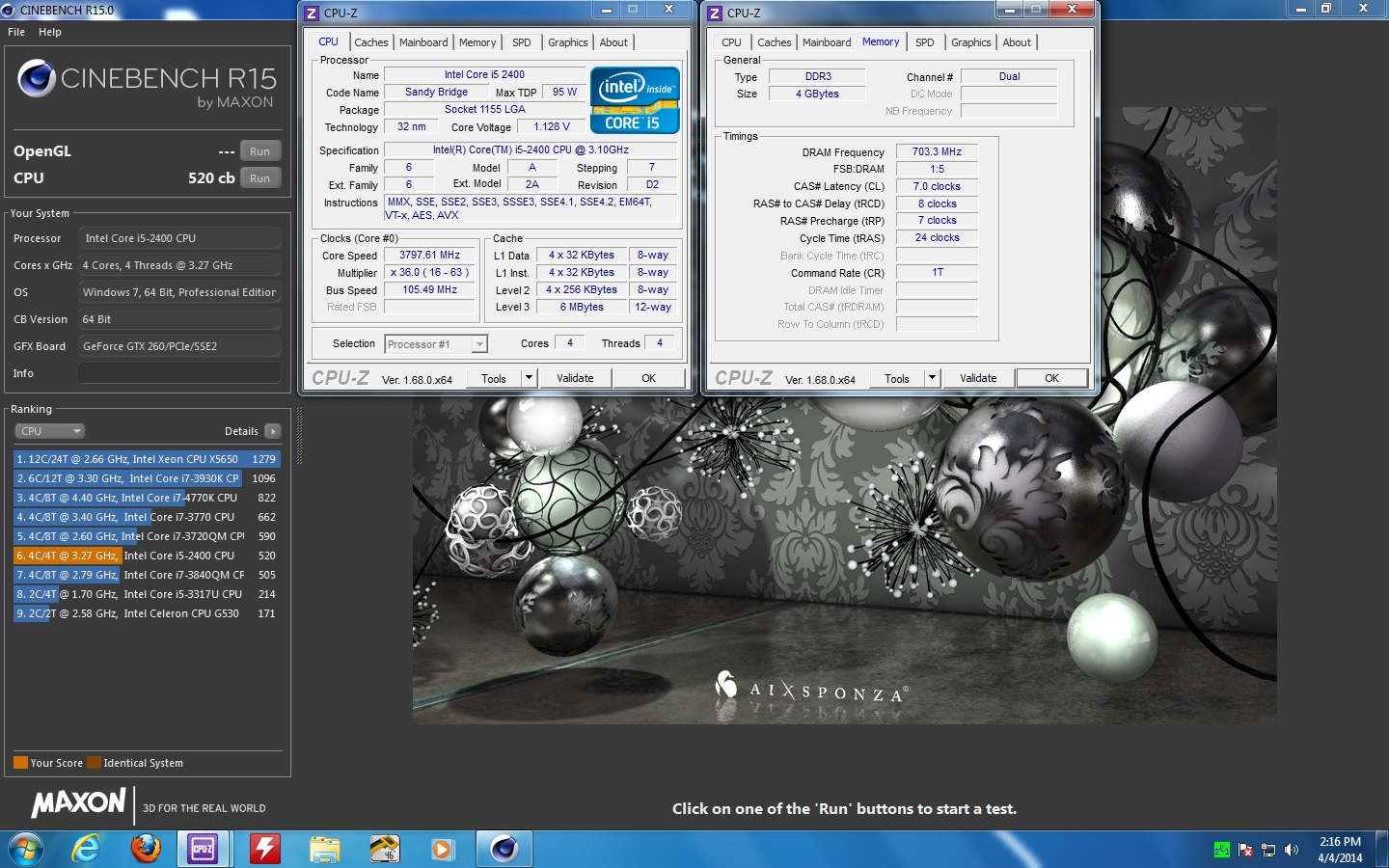1389x868 pixels.
Task: Expand Tools dropdown arrow in left CPU-Z
Action: (x=529, y=378)
